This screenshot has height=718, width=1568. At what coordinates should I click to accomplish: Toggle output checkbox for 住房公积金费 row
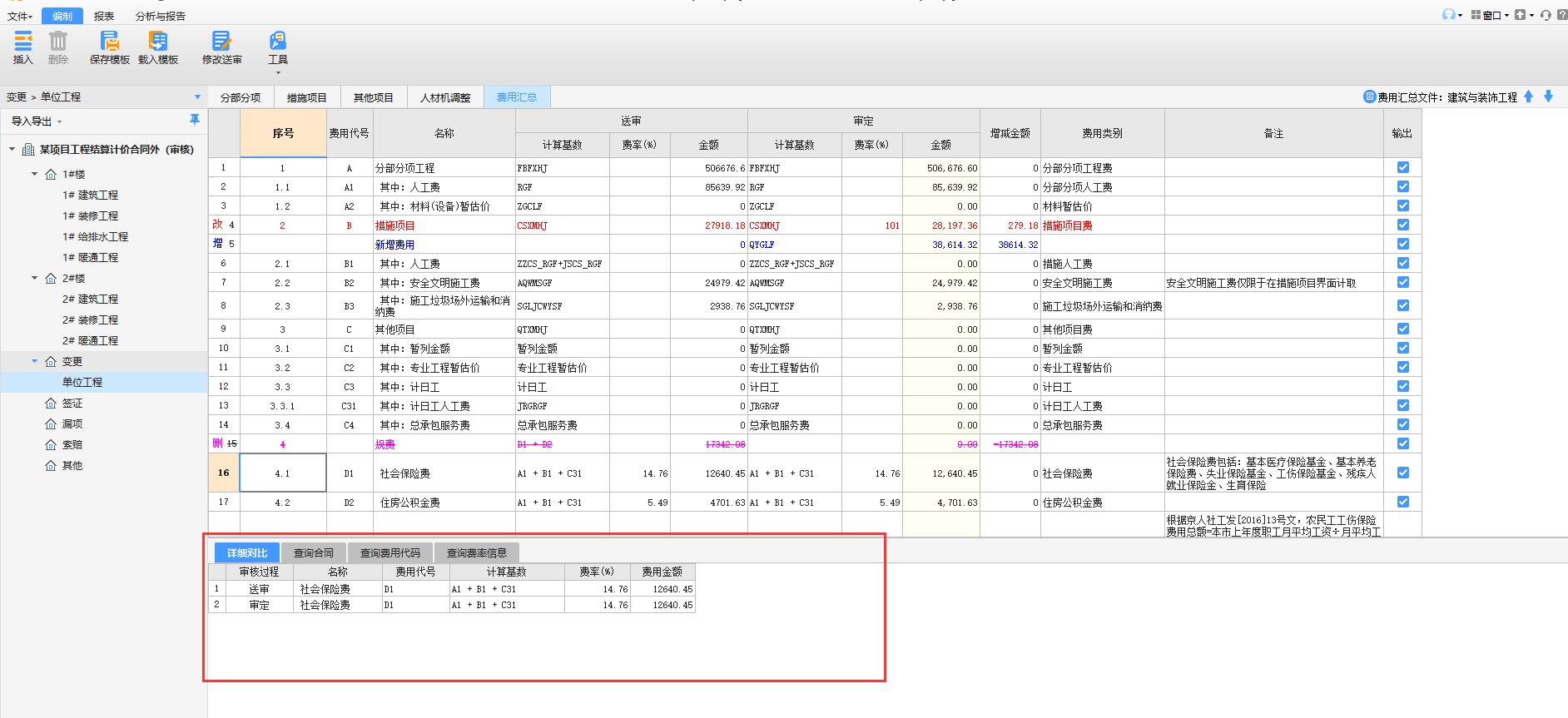click(x=1403, y=502)
